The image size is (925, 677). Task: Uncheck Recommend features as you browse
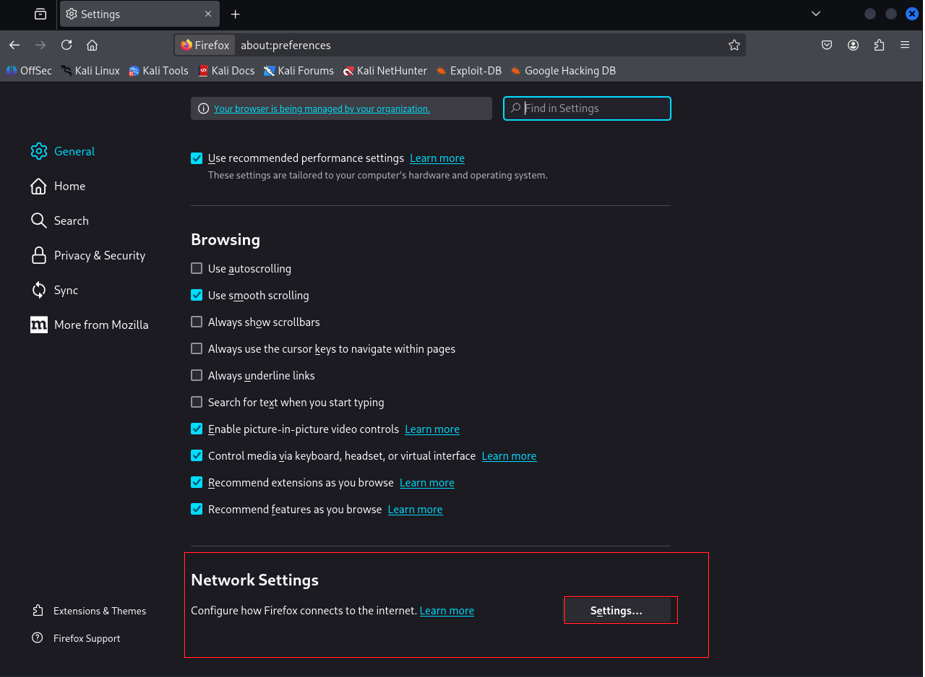tap(196, 509)
